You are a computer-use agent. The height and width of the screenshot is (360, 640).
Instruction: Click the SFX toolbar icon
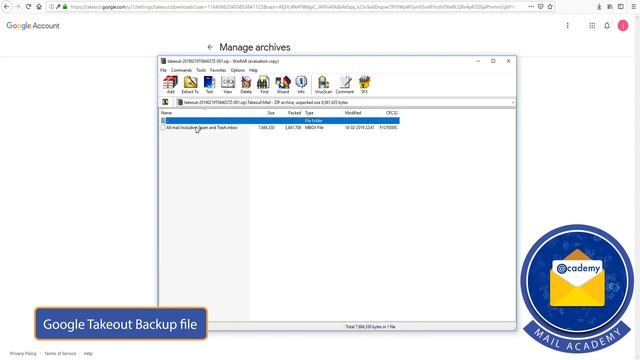point(364,84)
